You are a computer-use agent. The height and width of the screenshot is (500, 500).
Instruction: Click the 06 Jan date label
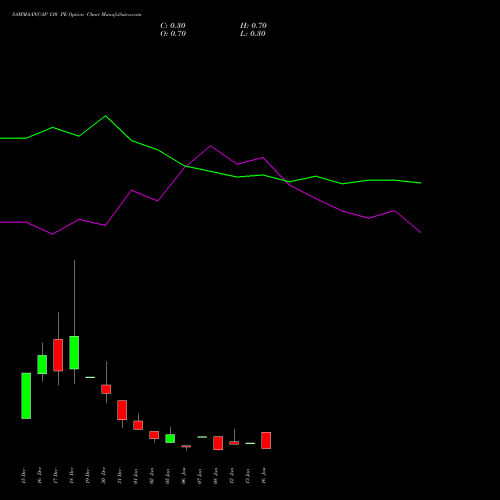pos(183,476)
